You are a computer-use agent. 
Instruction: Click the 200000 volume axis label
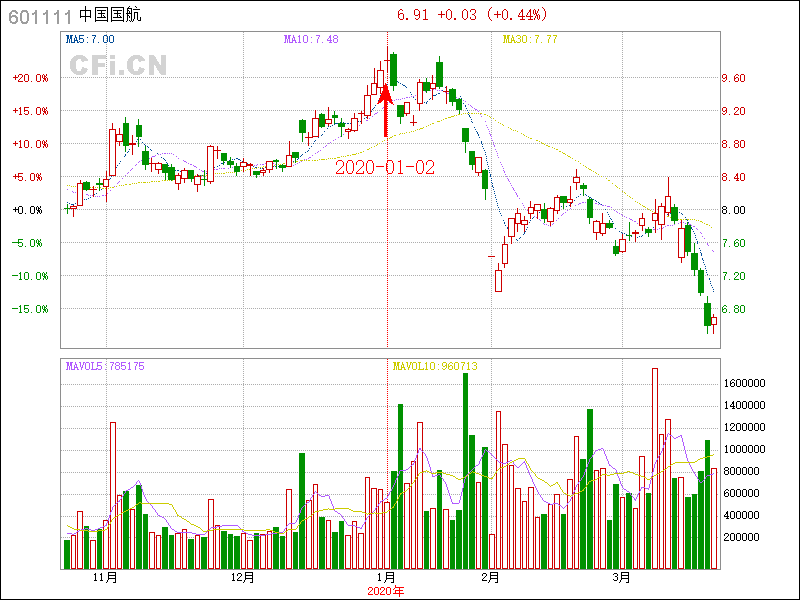coord(742,537)
